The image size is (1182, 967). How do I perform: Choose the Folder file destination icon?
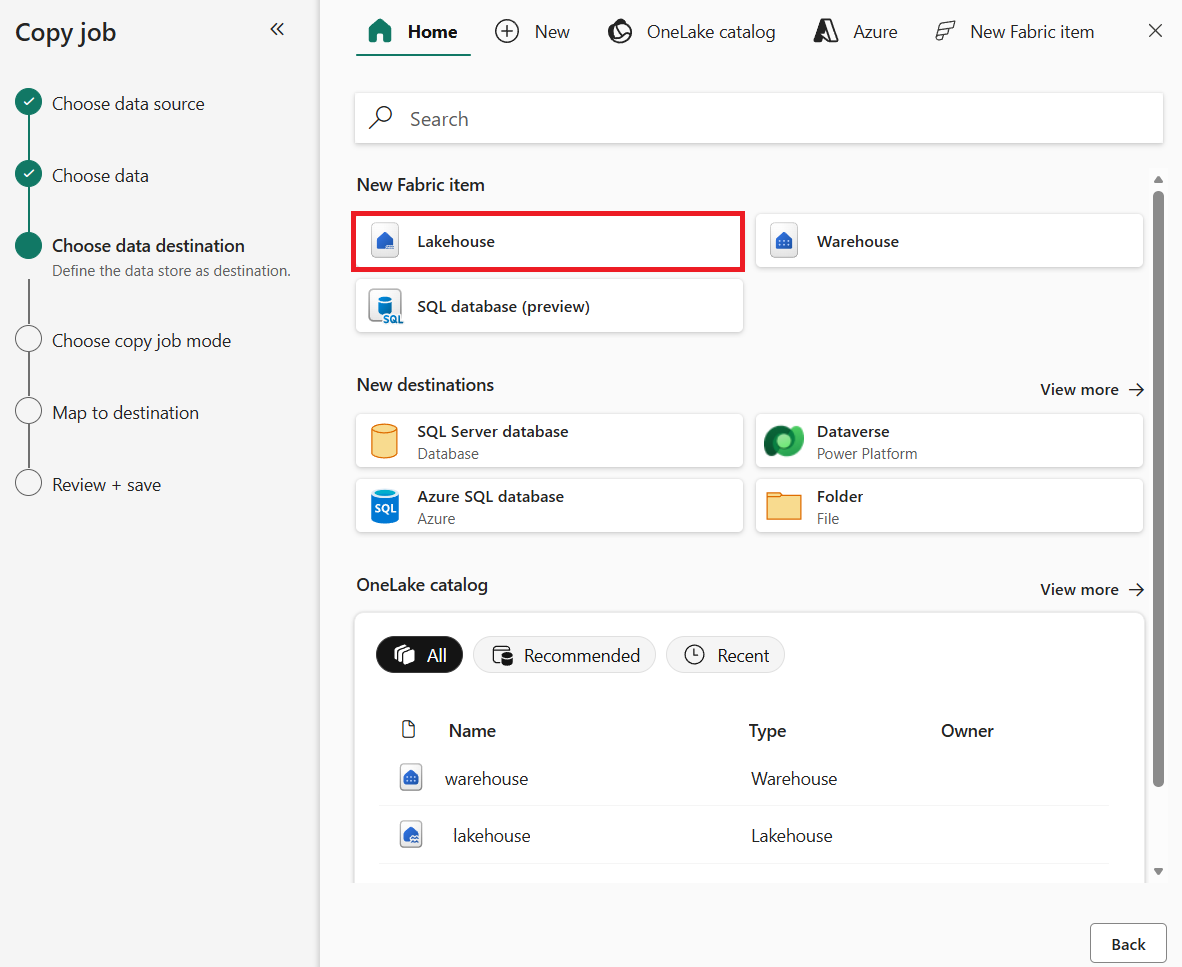784,507
